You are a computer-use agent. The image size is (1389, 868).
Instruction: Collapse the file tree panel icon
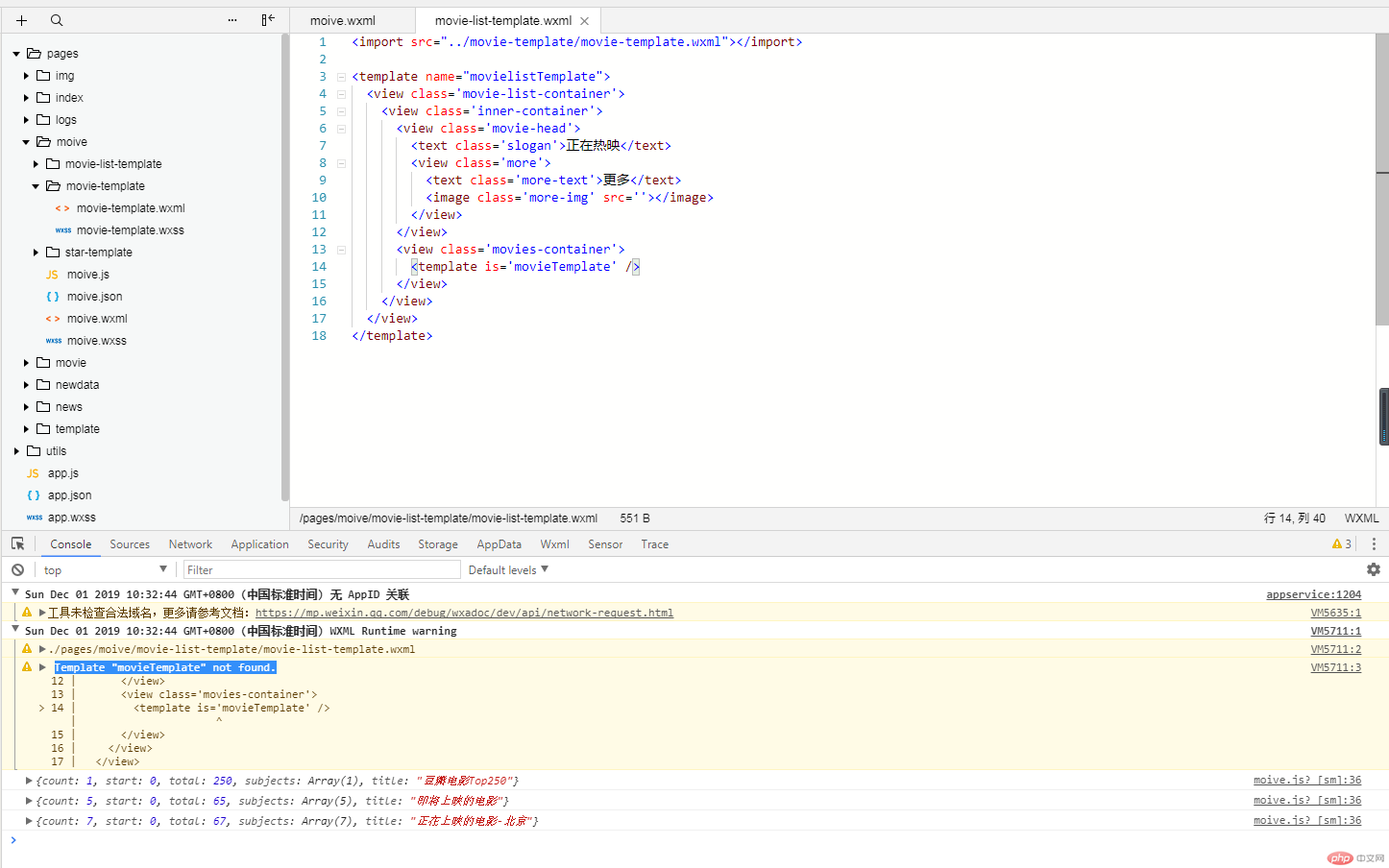[x=268, y=20]
